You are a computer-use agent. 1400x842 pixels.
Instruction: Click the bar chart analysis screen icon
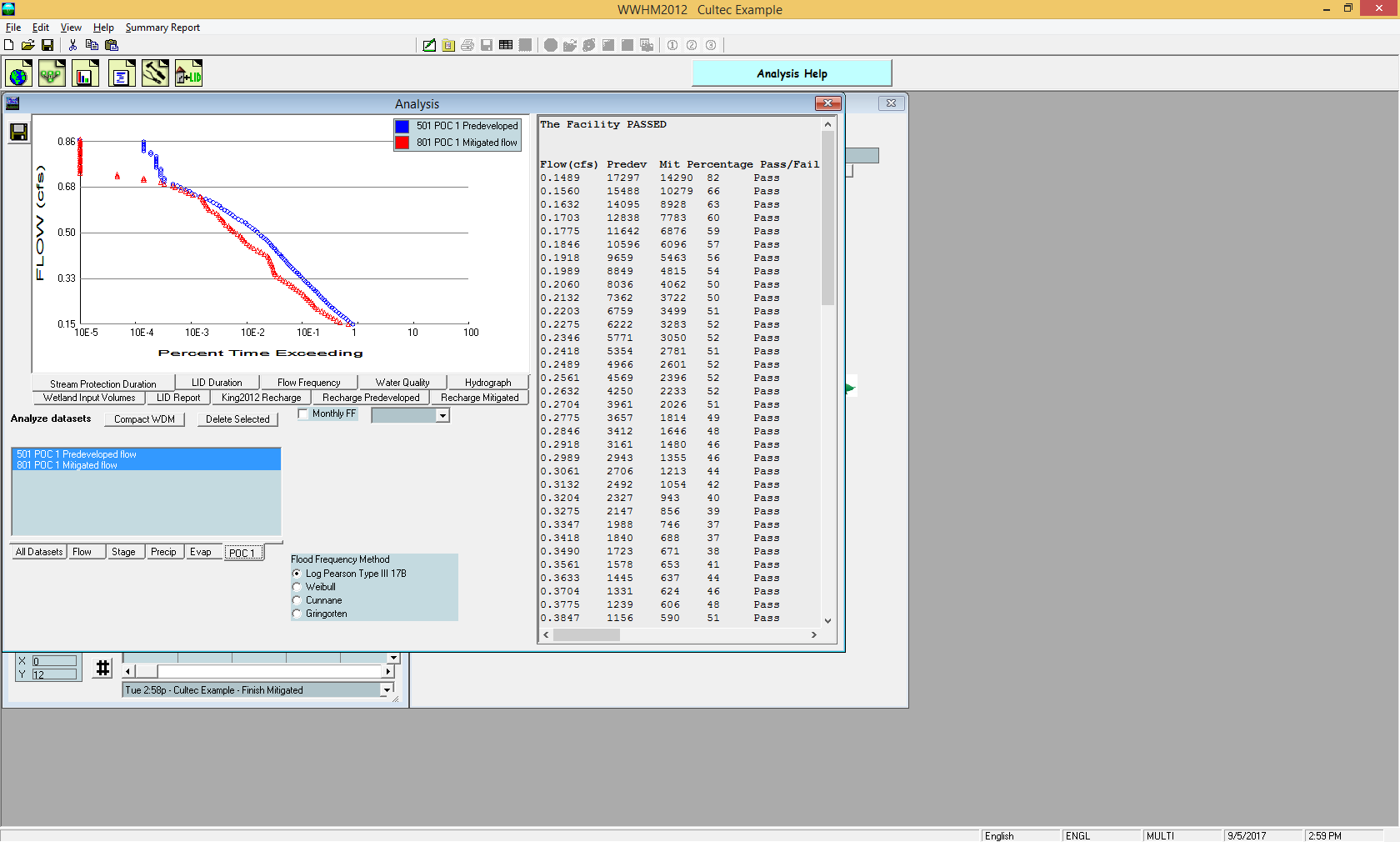[85, 74]
